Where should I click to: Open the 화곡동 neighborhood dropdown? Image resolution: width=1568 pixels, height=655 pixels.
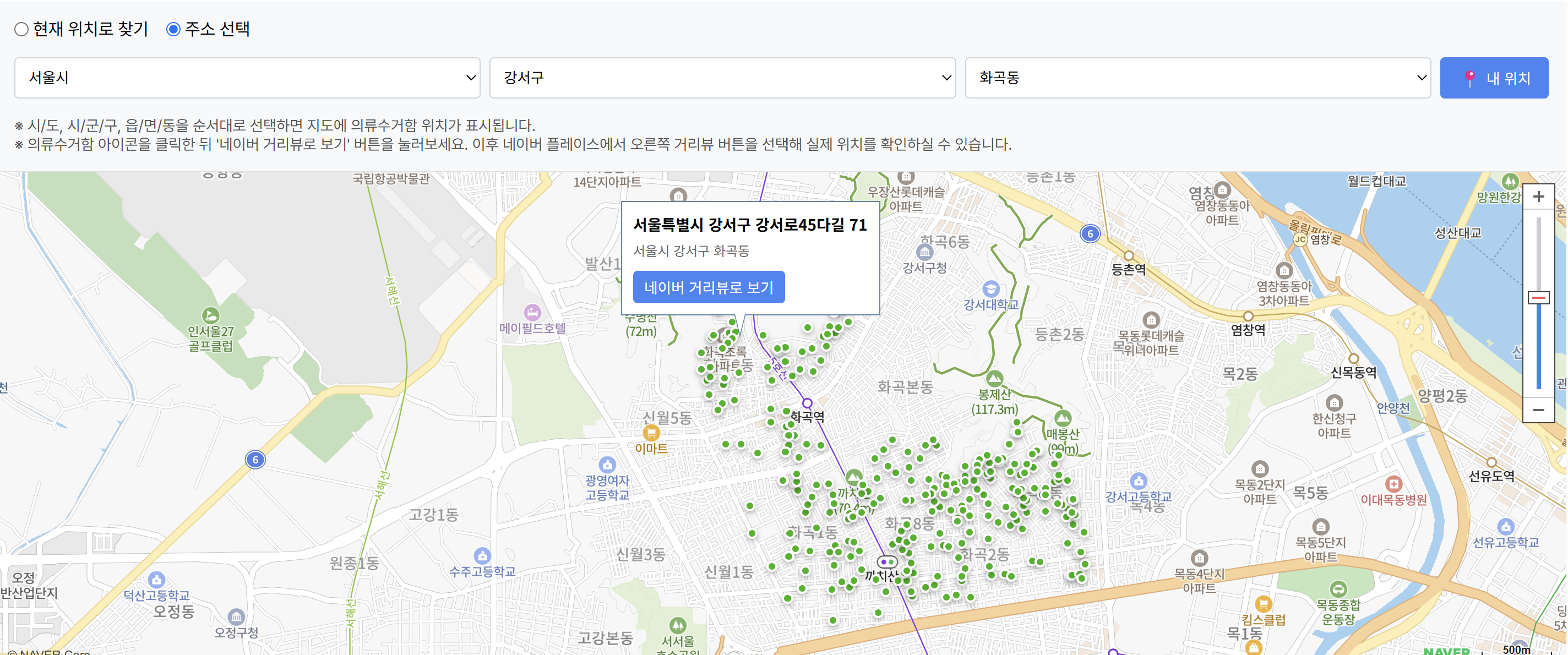1198,78
